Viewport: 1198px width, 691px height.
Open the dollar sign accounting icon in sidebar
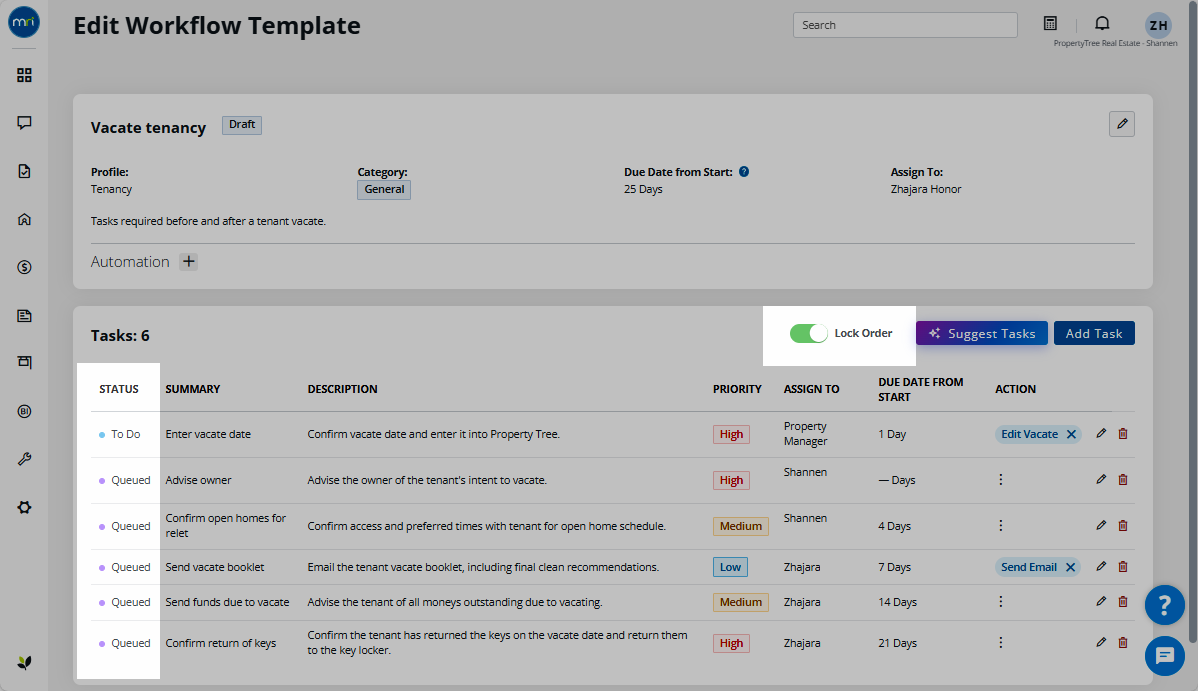[x=24, y=268]
